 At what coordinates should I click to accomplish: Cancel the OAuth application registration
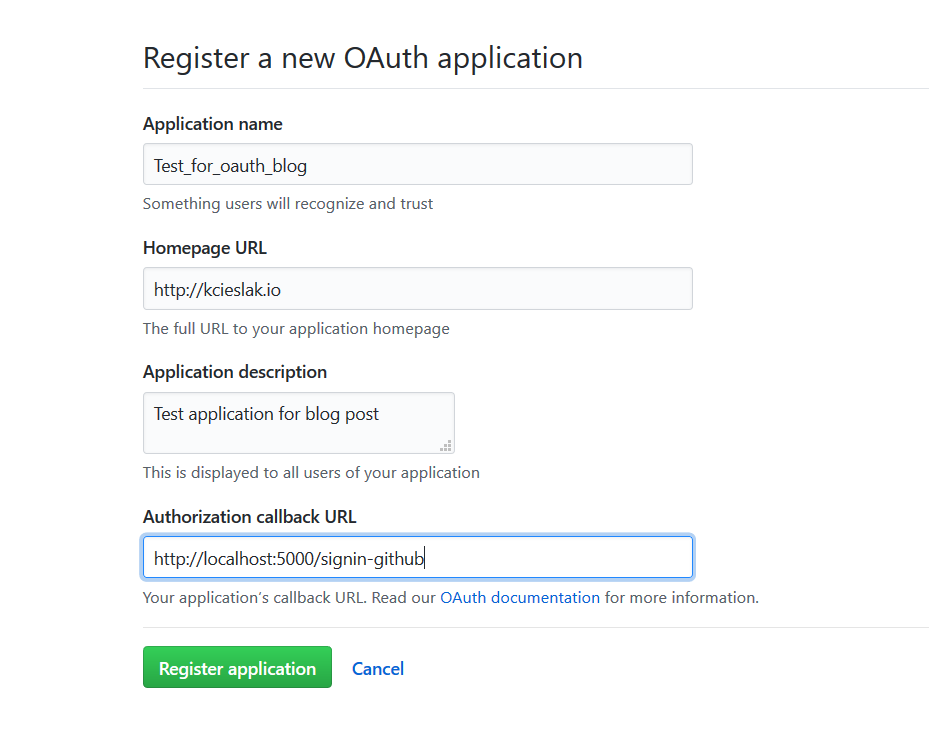378,668
